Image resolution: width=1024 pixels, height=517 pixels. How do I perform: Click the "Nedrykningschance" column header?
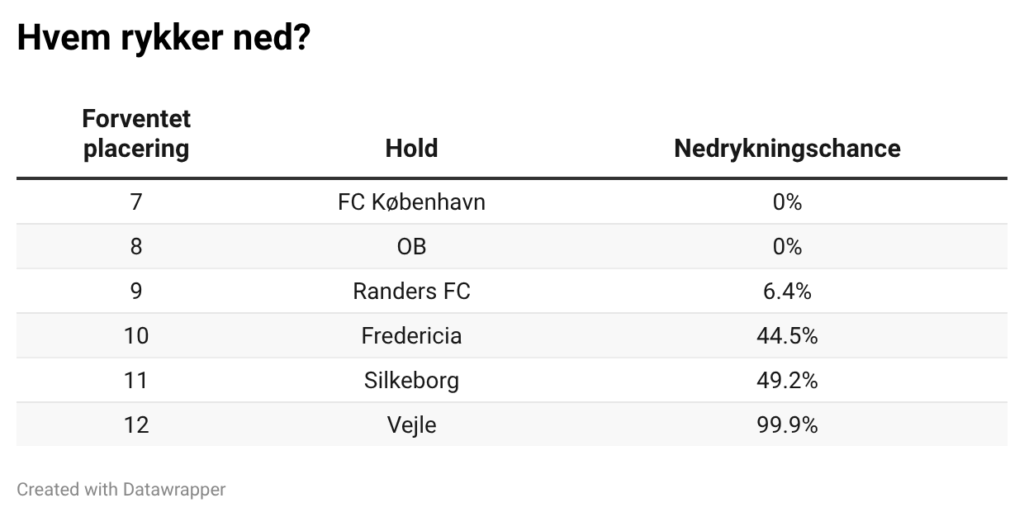pyautogui.click(x=786, y=149)
